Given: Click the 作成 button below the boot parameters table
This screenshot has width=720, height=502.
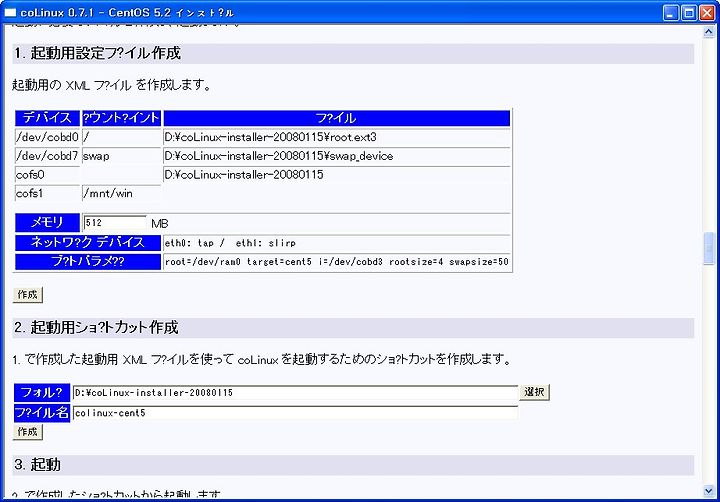Looking at the screenshot, I should click(x=28, y=294).
